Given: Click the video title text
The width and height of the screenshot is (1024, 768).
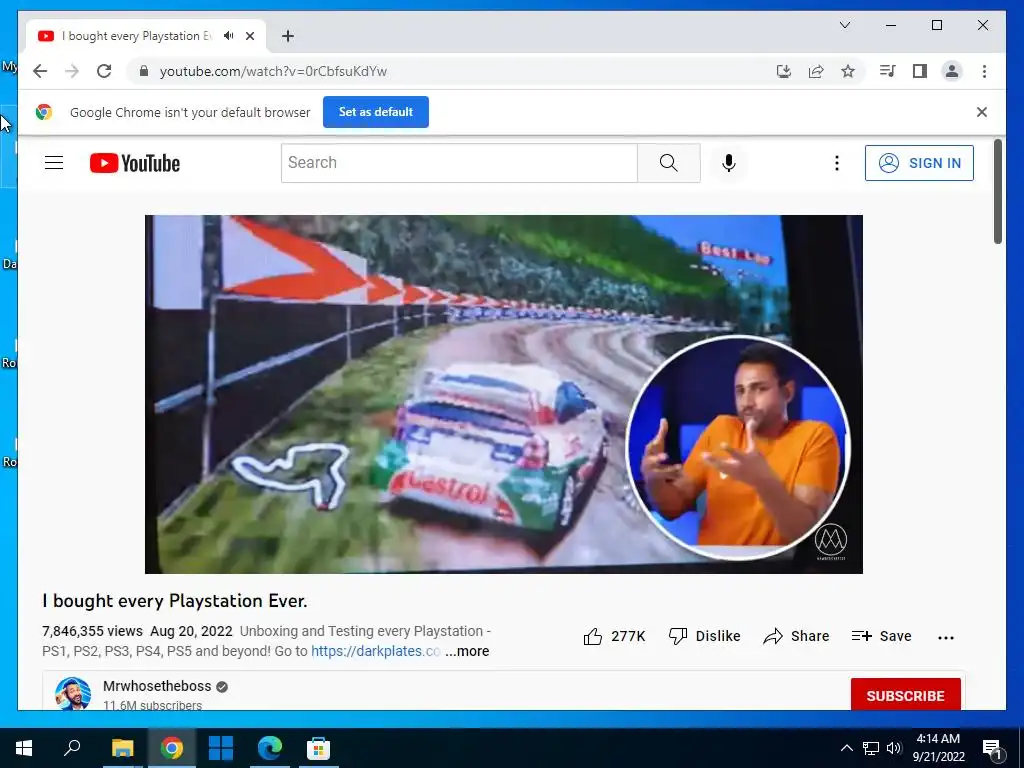Looking at the screenshot, I should pyautogui.click(x=174, y=601).
